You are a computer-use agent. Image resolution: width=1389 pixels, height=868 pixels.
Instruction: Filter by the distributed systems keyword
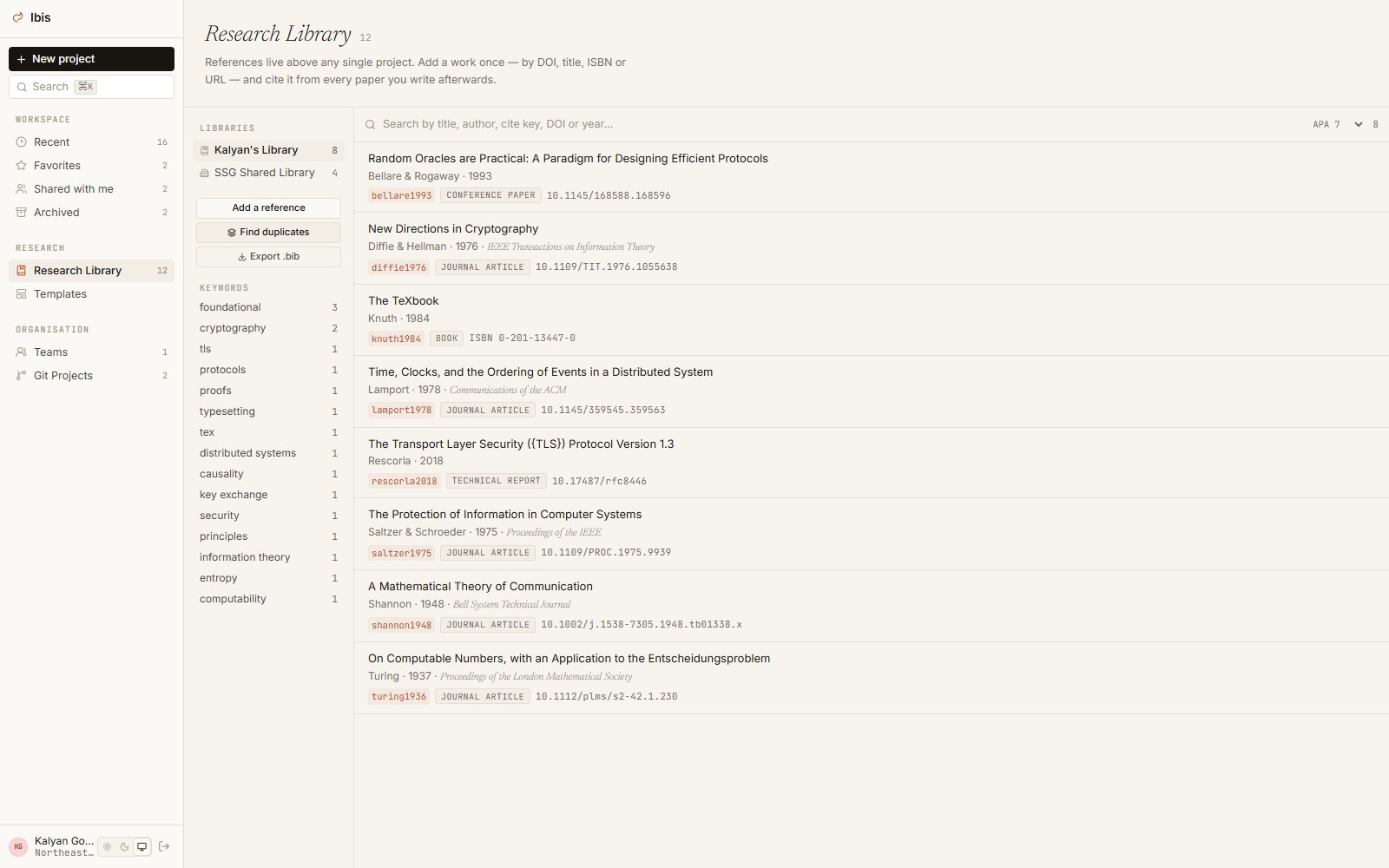tap(268, 453)
